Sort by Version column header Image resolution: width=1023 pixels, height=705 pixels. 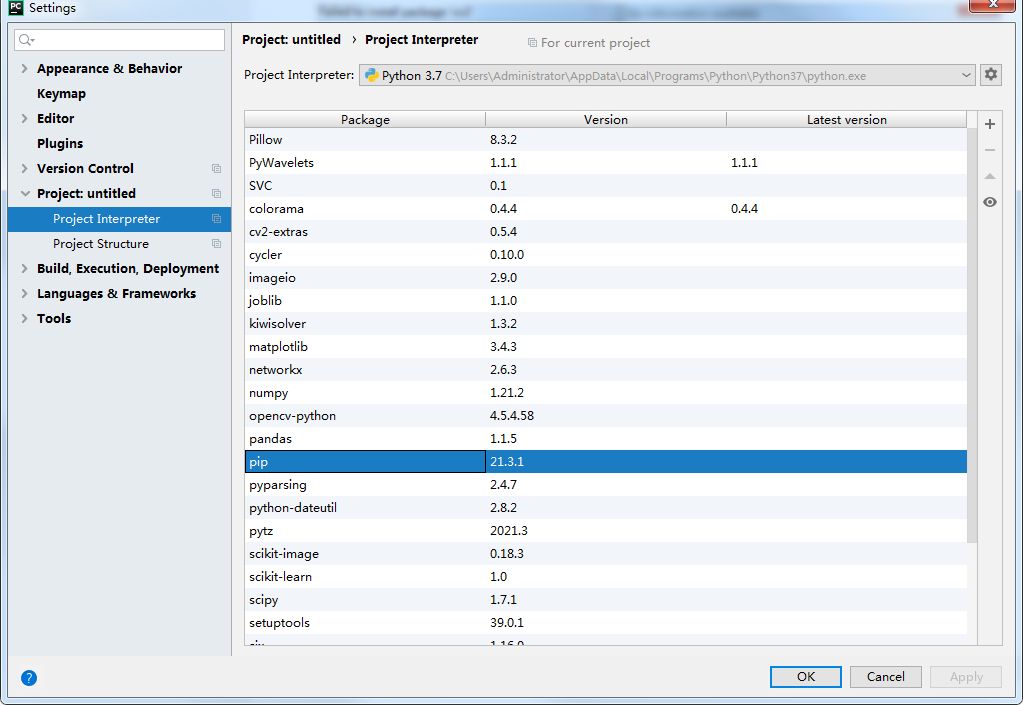click(x=606, y=119)
